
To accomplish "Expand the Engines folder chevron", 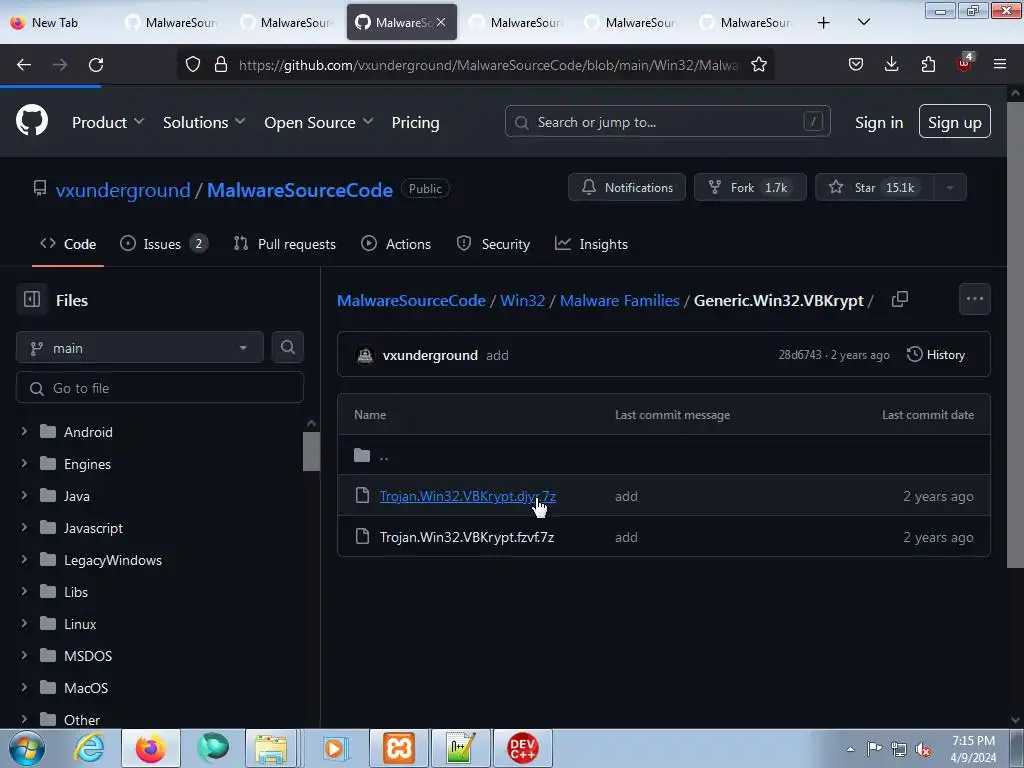I will (x=24, y=463).
